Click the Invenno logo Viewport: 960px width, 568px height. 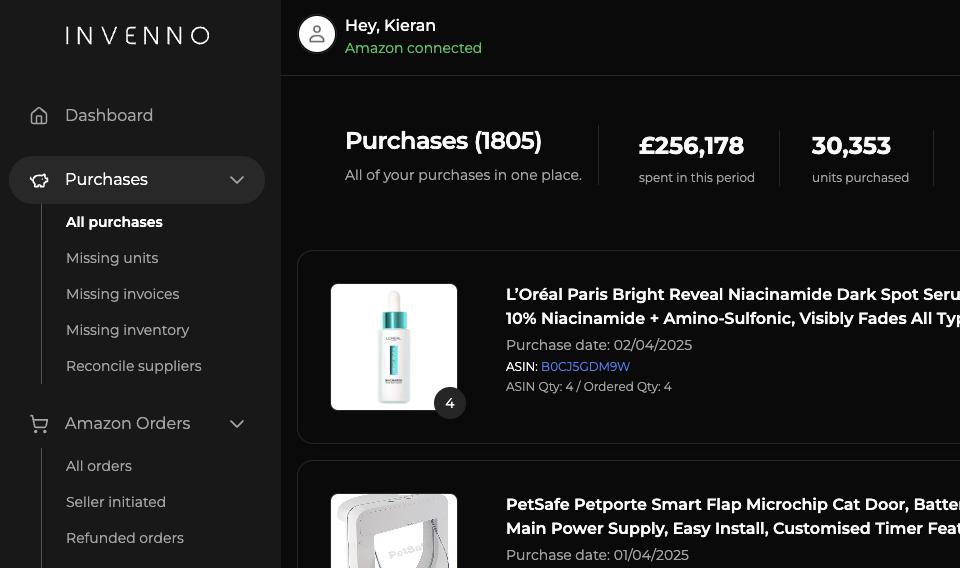coord(137,36)
